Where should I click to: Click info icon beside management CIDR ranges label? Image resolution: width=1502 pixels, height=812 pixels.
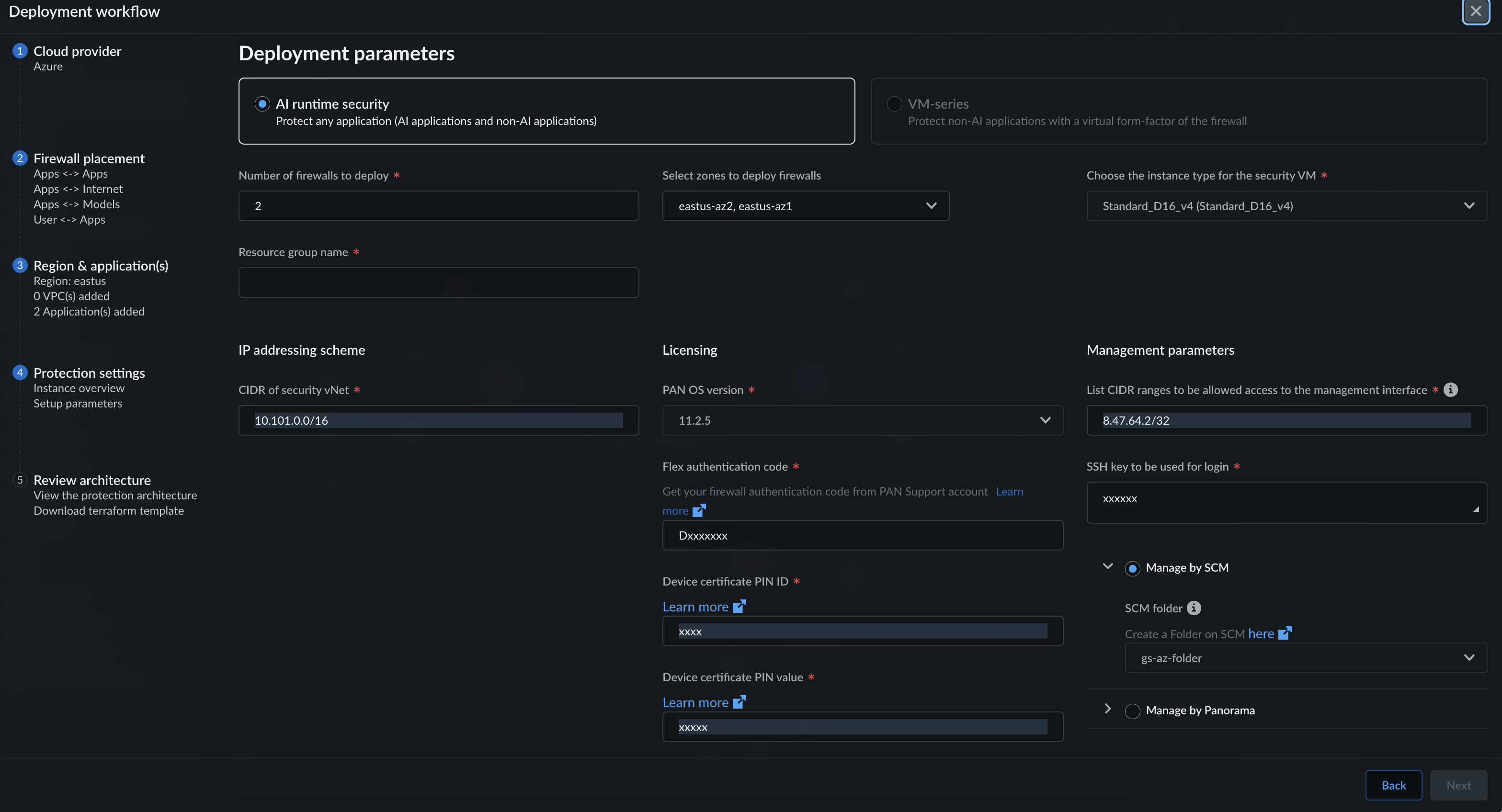point(1450,390)
